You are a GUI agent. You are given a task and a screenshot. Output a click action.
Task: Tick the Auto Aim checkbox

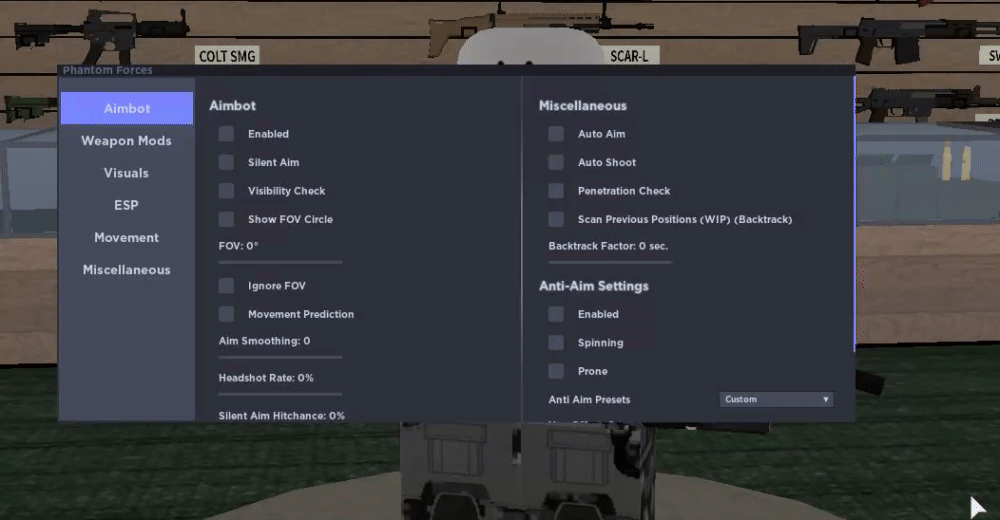pos(555,133)
